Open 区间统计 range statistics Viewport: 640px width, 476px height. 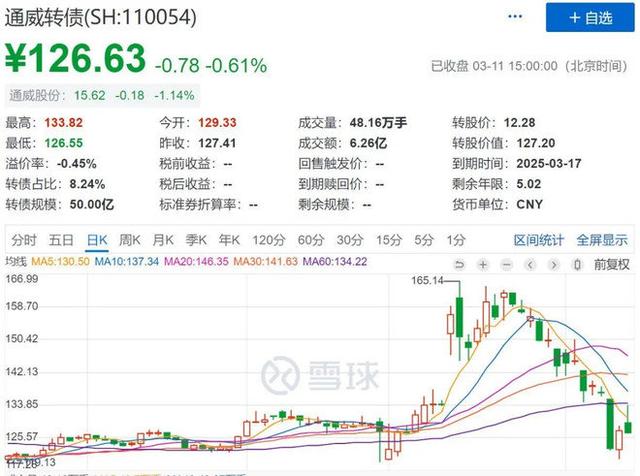tap(538, 240)
